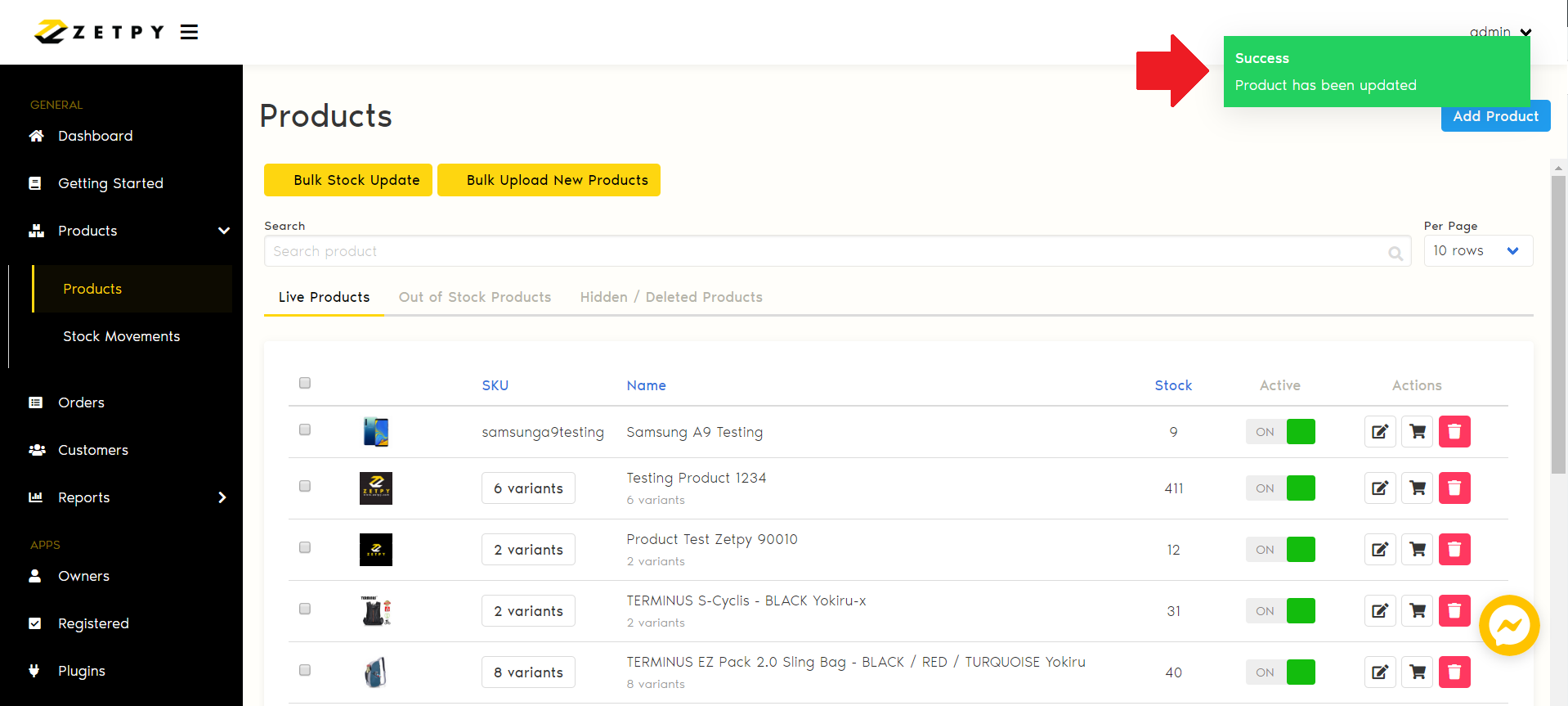Viewport: 1568px width, 706px height.
Task: Click cart icon for Product Test Zetpy 90010
Action: [x=1417, y=550]
